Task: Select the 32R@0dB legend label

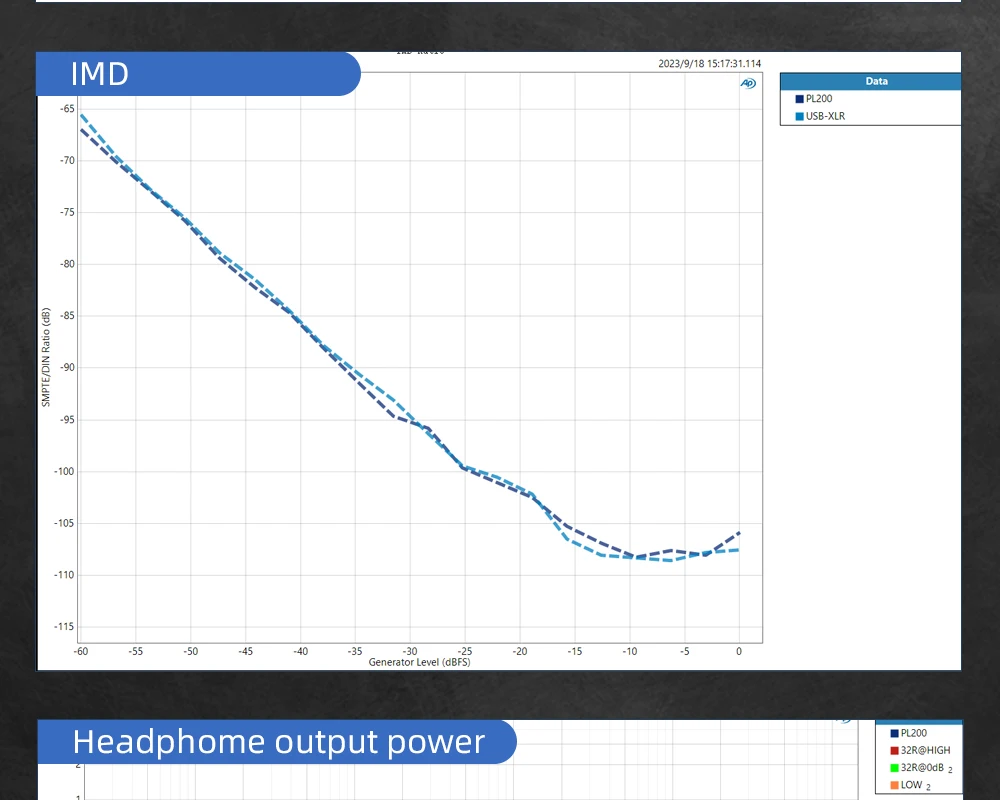Action: coord(922,767)
